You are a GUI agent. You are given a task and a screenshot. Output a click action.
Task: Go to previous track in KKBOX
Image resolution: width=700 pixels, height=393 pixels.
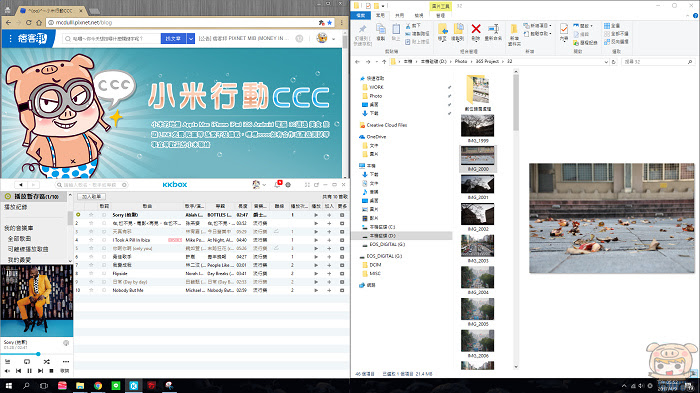click(x=18, y=371)
